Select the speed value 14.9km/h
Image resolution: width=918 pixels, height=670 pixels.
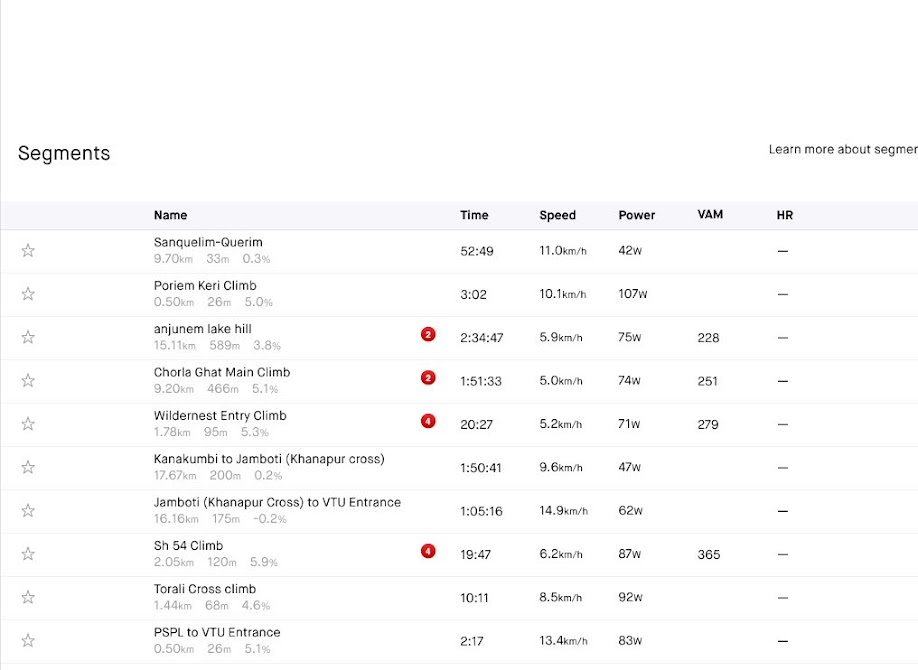pyautogui.click(x=563, y=511)
